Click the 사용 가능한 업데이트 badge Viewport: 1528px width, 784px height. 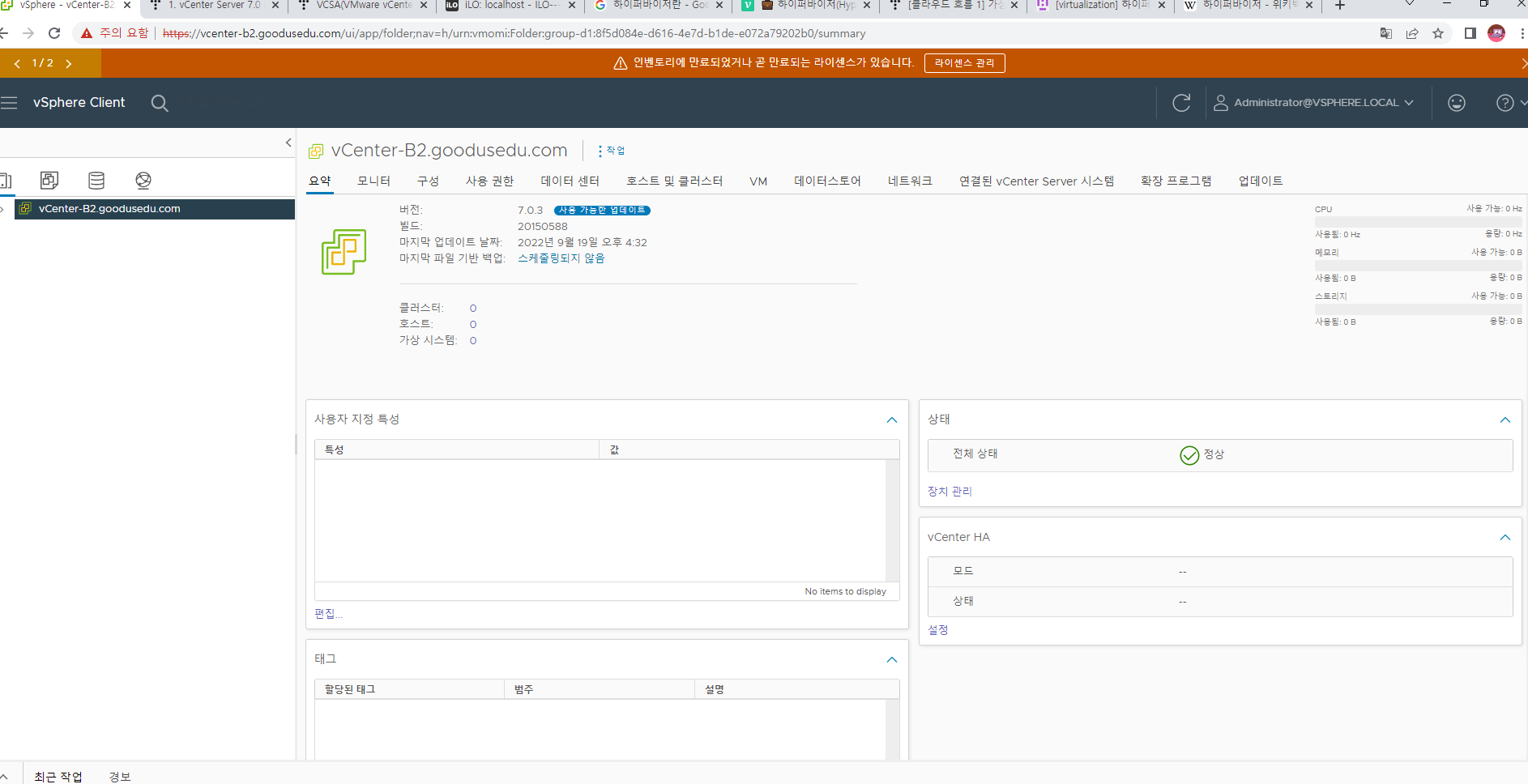[602, 211]
